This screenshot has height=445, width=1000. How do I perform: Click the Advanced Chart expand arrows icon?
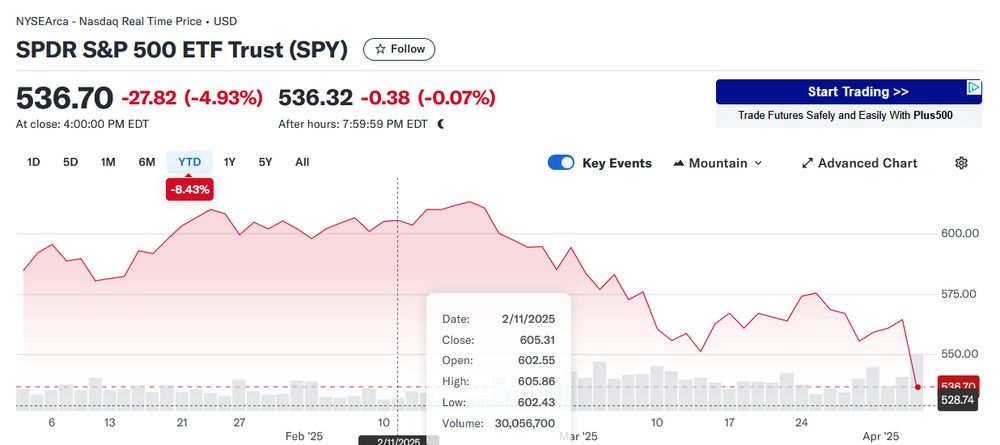(x=807, y=163)
